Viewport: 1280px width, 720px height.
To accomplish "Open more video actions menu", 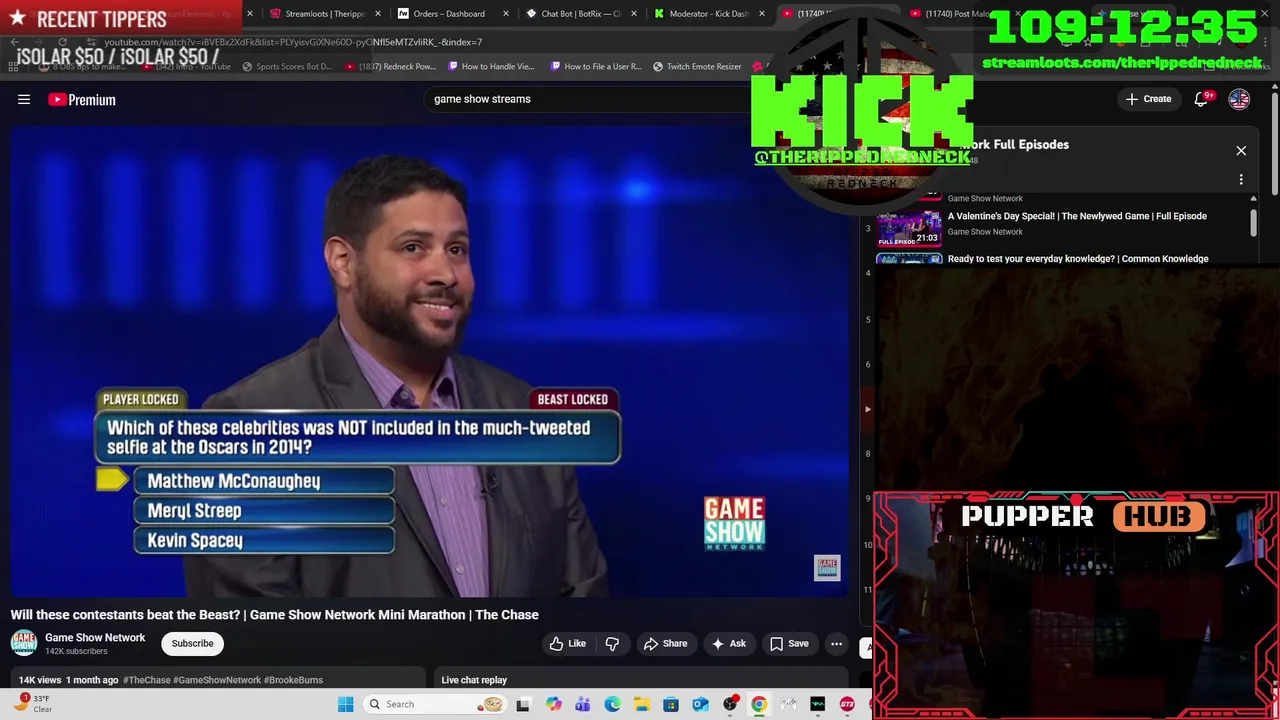I will click(837, 644).
